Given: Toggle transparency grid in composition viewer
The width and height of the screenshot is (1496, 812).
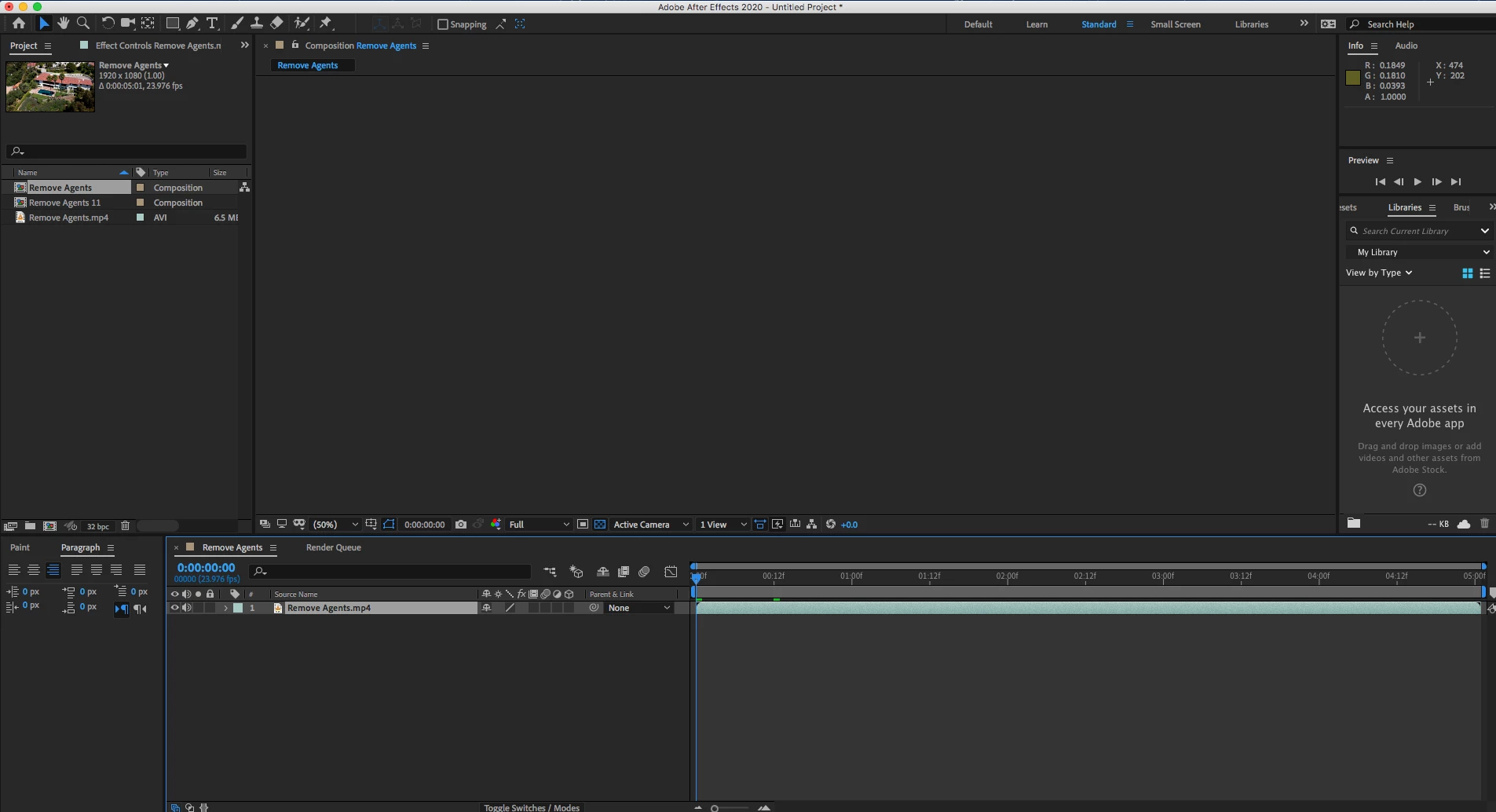Looking at the screenshot, I should [600, 525].
